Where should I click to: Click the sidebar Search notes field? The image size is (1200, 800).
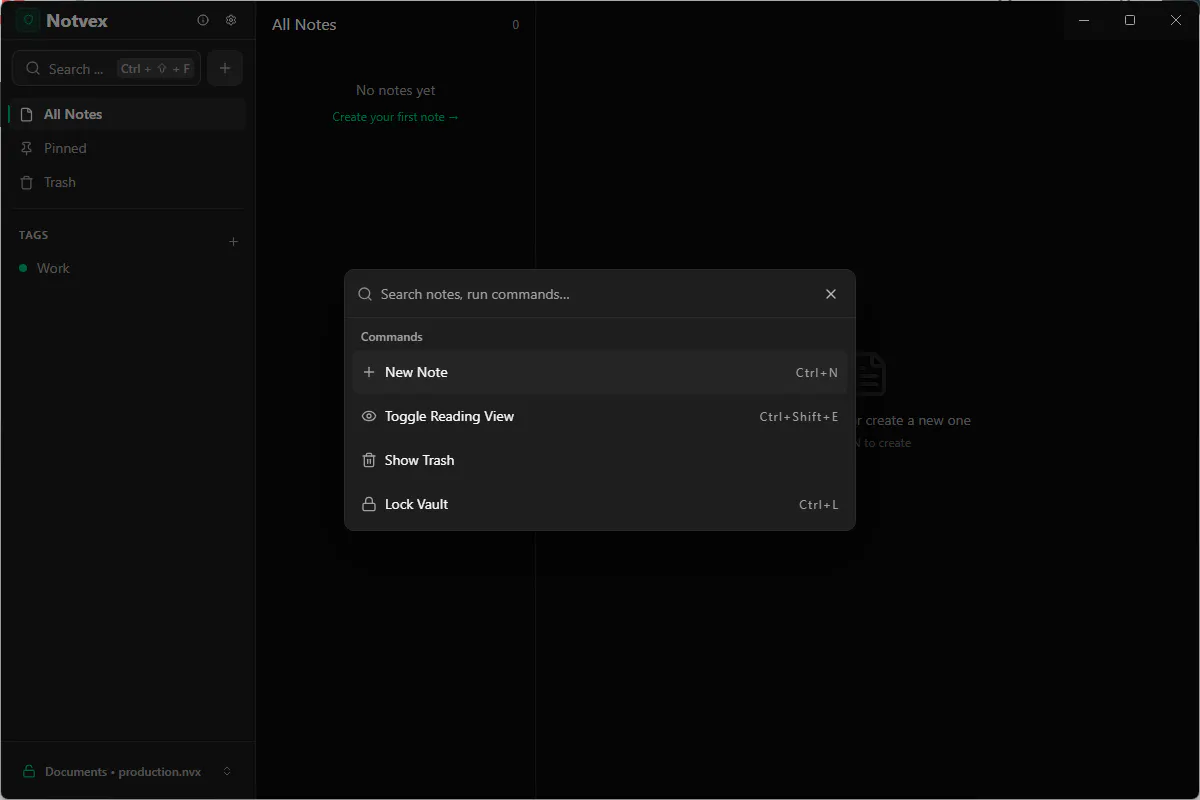(106, 68)
